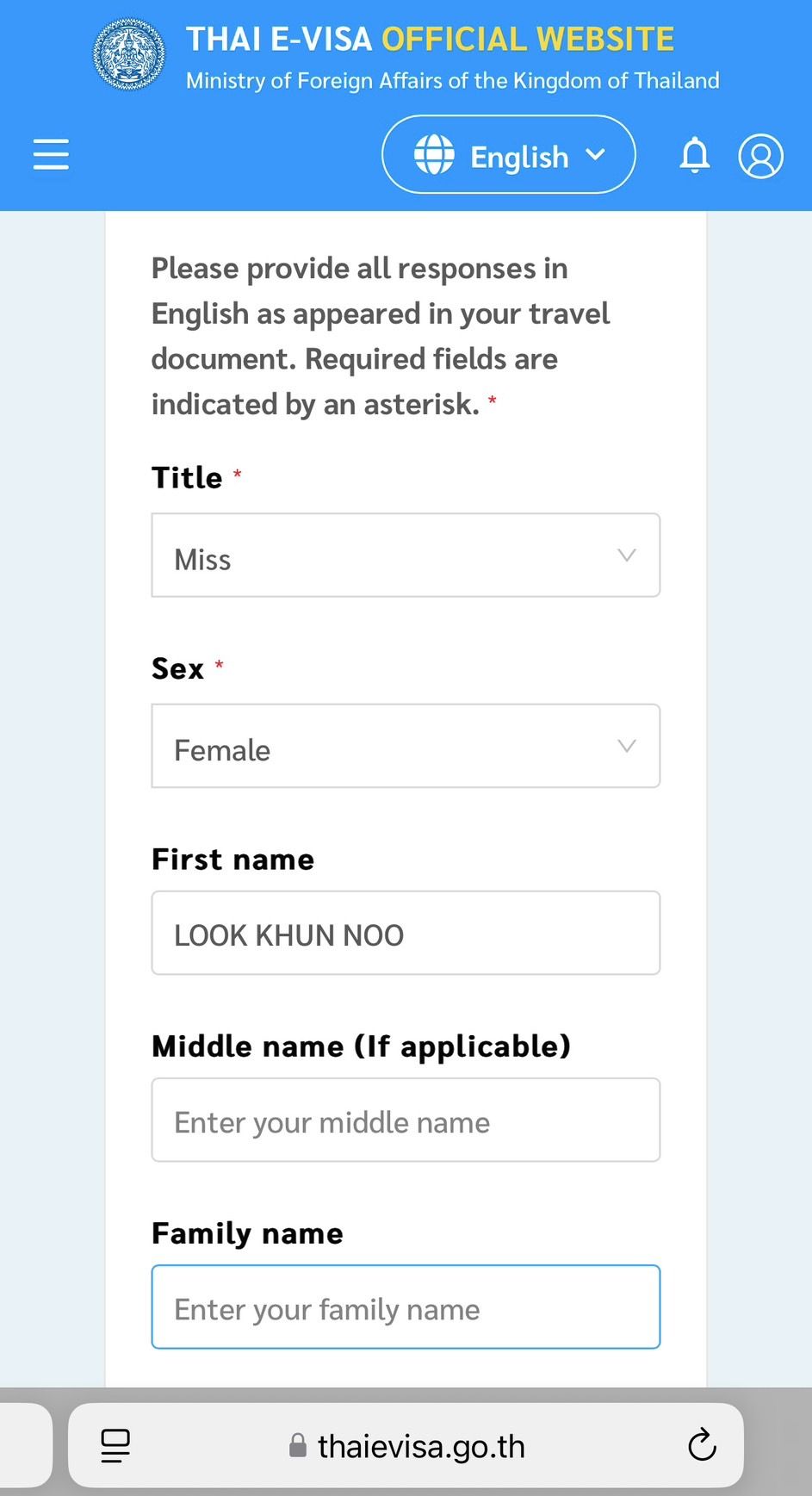Click the Ministry of Foreign Affairs subtitle
This screenshot has height=1496, width=812.
tap(452, 81)
